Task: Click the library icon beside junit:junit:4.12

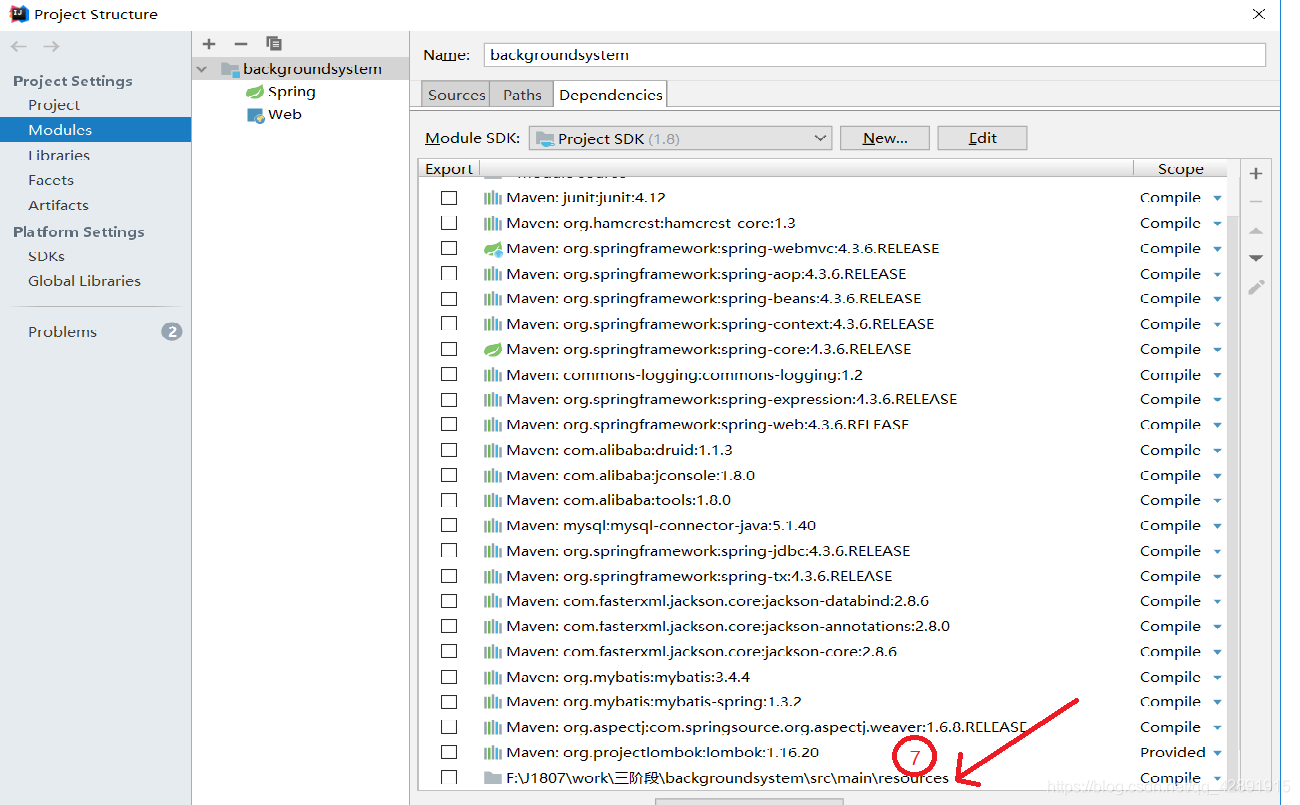Action: coord(493,198)
